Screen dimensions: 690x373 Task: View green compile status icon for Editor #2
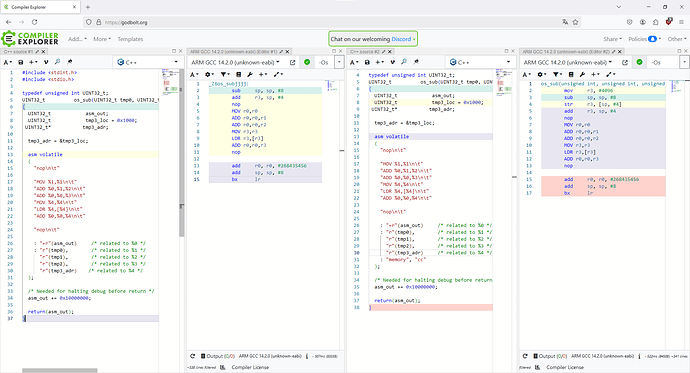(x=639, y=62)
